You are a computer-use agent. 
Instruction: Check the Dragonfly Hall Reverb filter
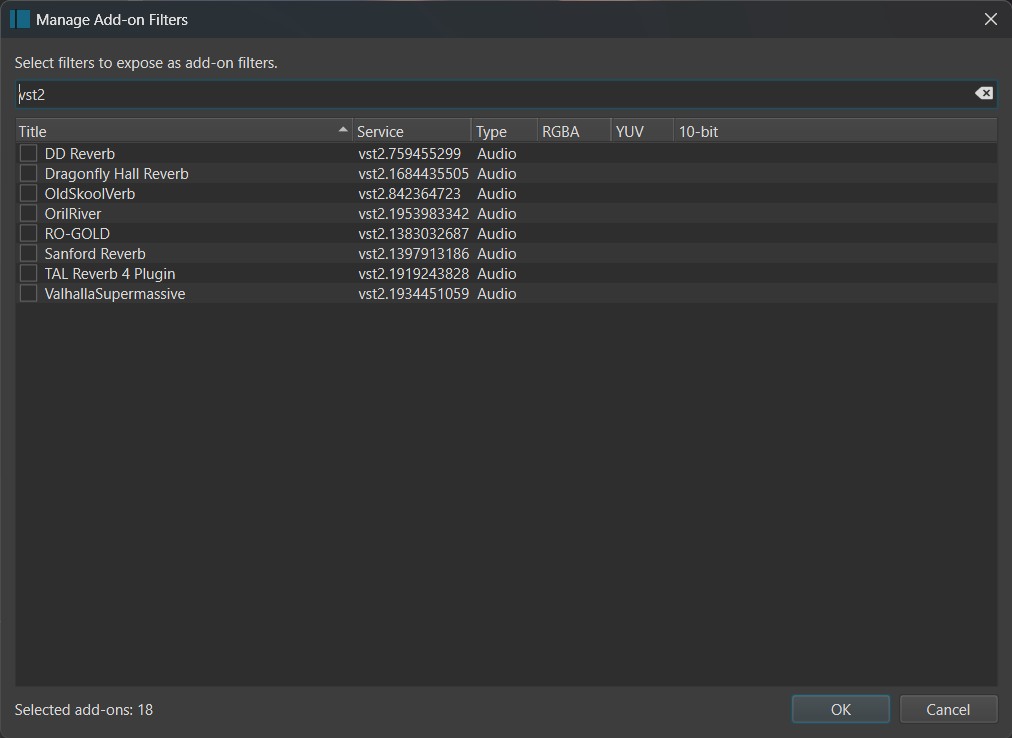tap(28, 174)
